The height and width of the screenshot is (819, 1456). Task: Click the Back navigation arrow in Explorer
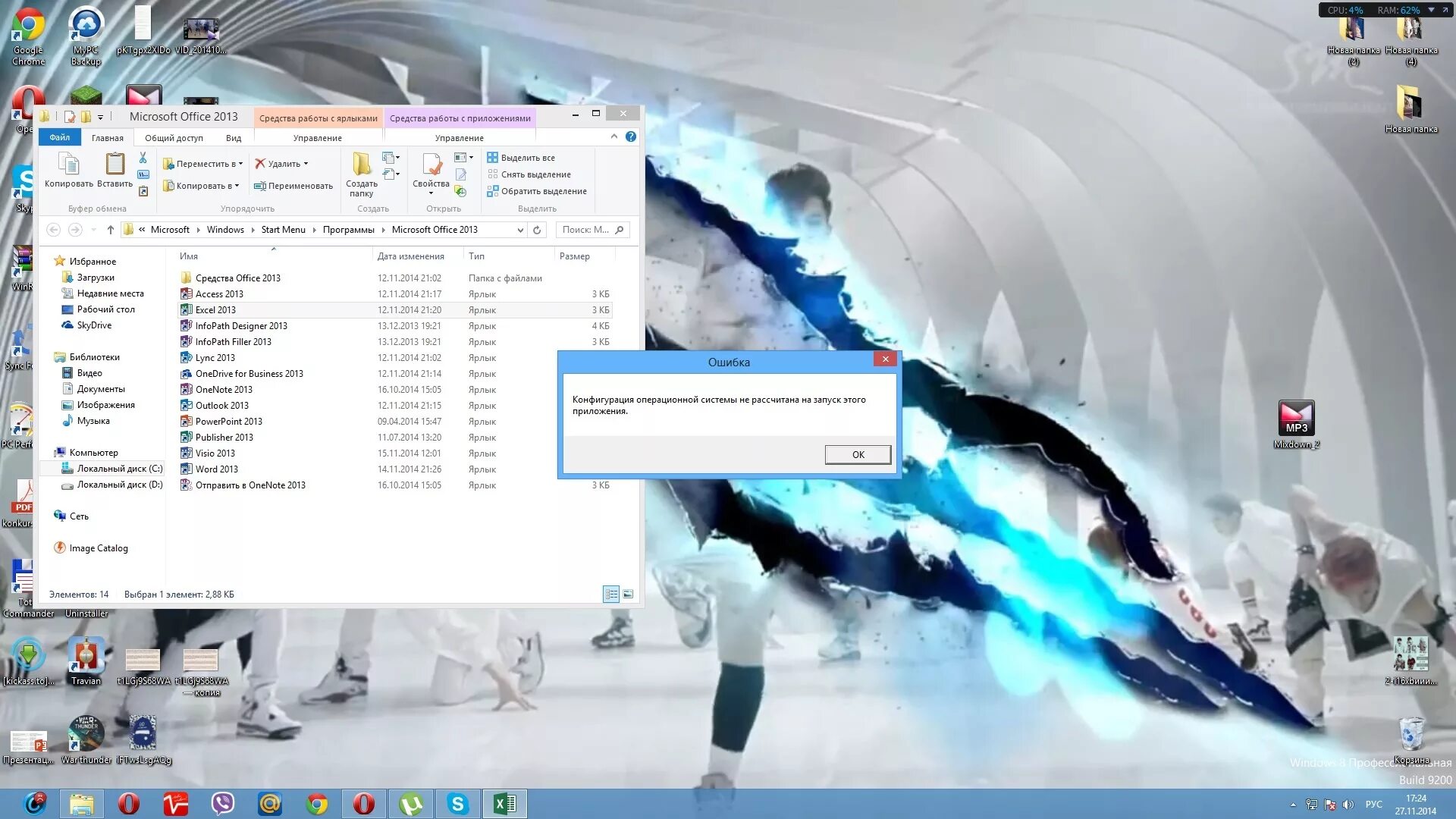click(53, 230)
